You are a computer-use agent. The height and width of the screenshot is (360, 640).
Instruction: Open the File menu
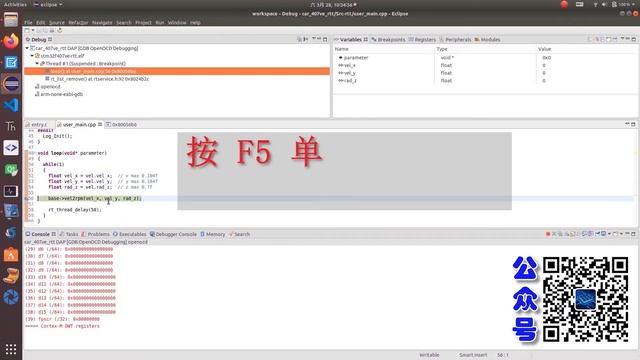[x=28, y=22]
